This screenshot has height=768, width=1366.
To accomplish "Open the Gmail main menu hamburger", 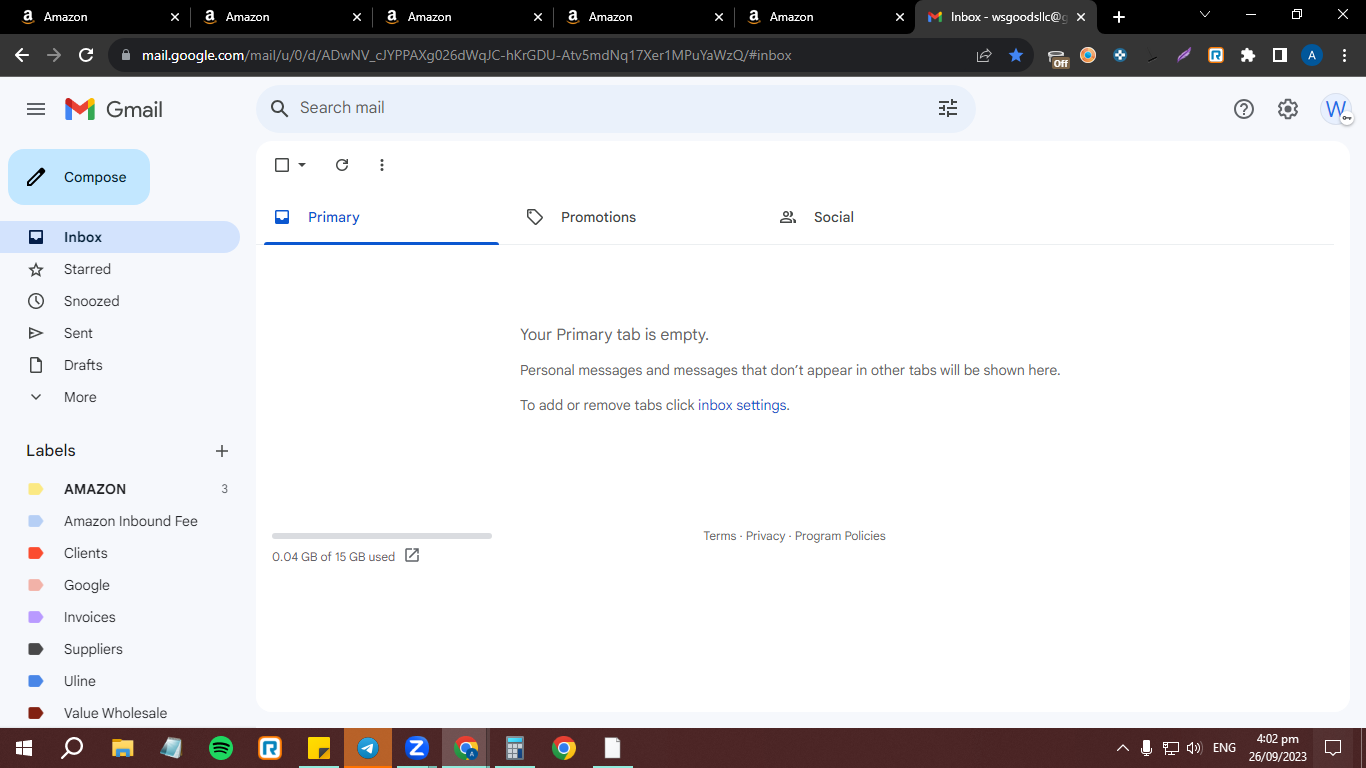I will click(x=36, y=109).
